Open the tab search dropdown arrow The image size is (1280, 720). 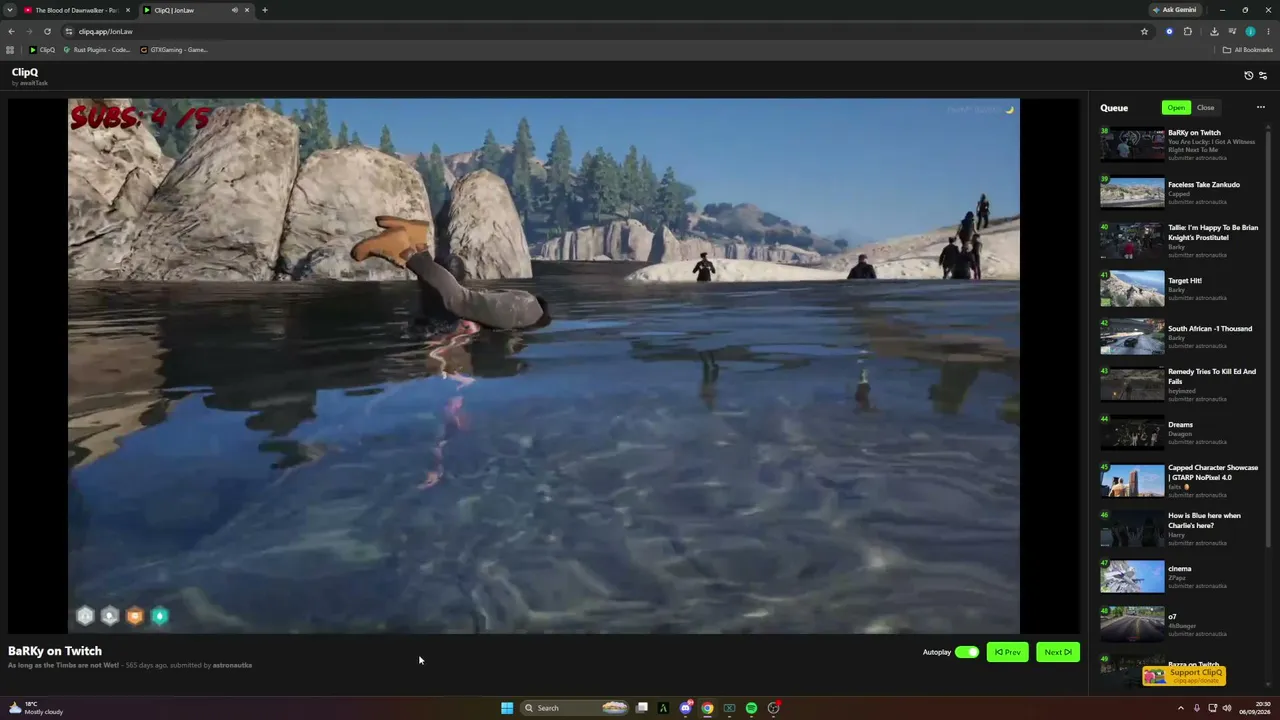tap(10, 10)
